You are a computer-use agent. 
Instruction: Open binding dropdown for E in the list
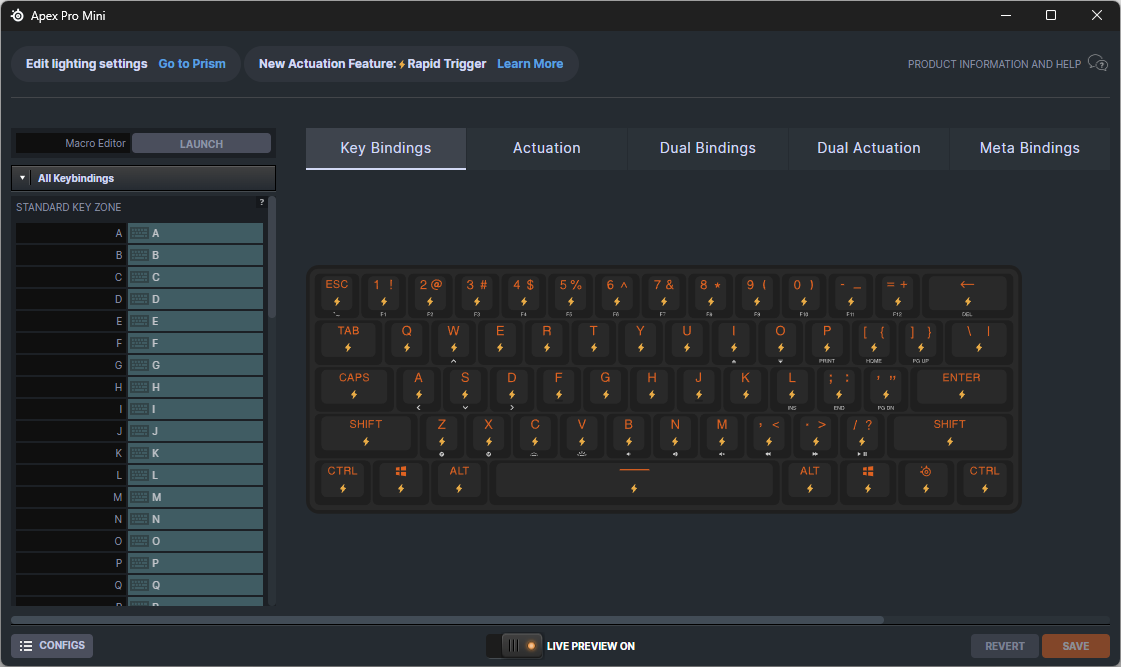[x=195, y=321]
